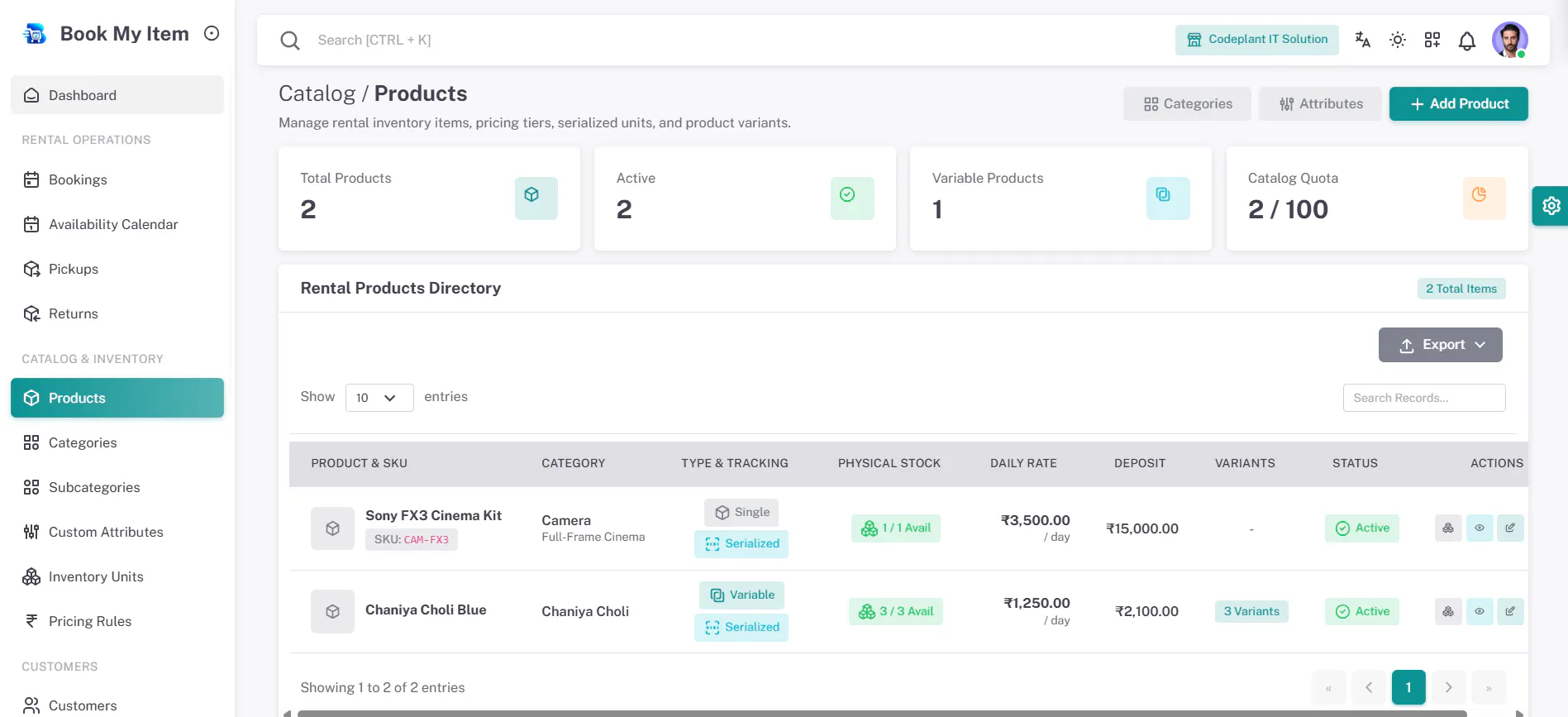
Task: View Chaniya Choli Blue eye icon
Action: pos(1480,611)
